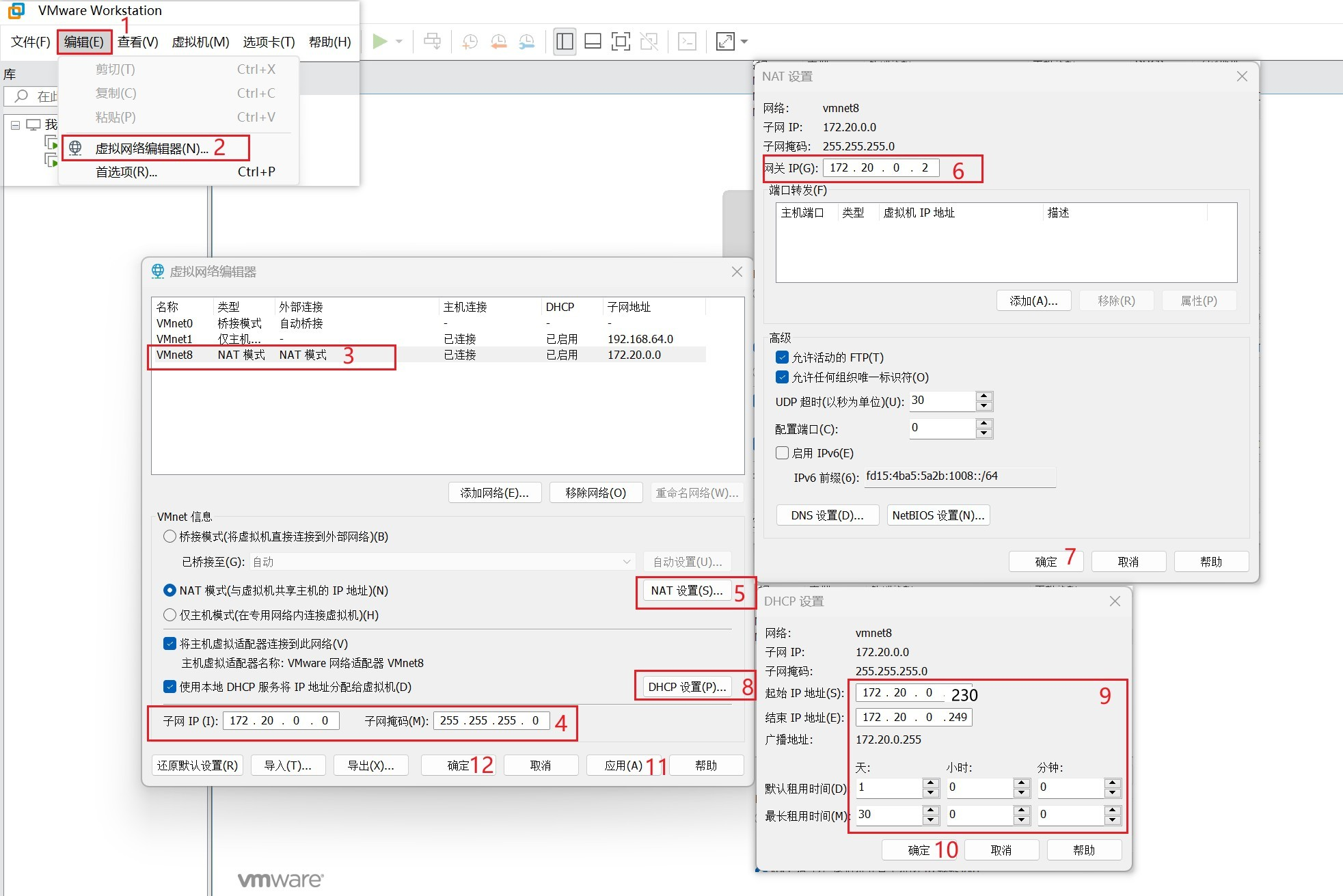The image size is (1343, 896).
Task: Open the snapshot manager wrench icon
Action: tap(526, 42)
